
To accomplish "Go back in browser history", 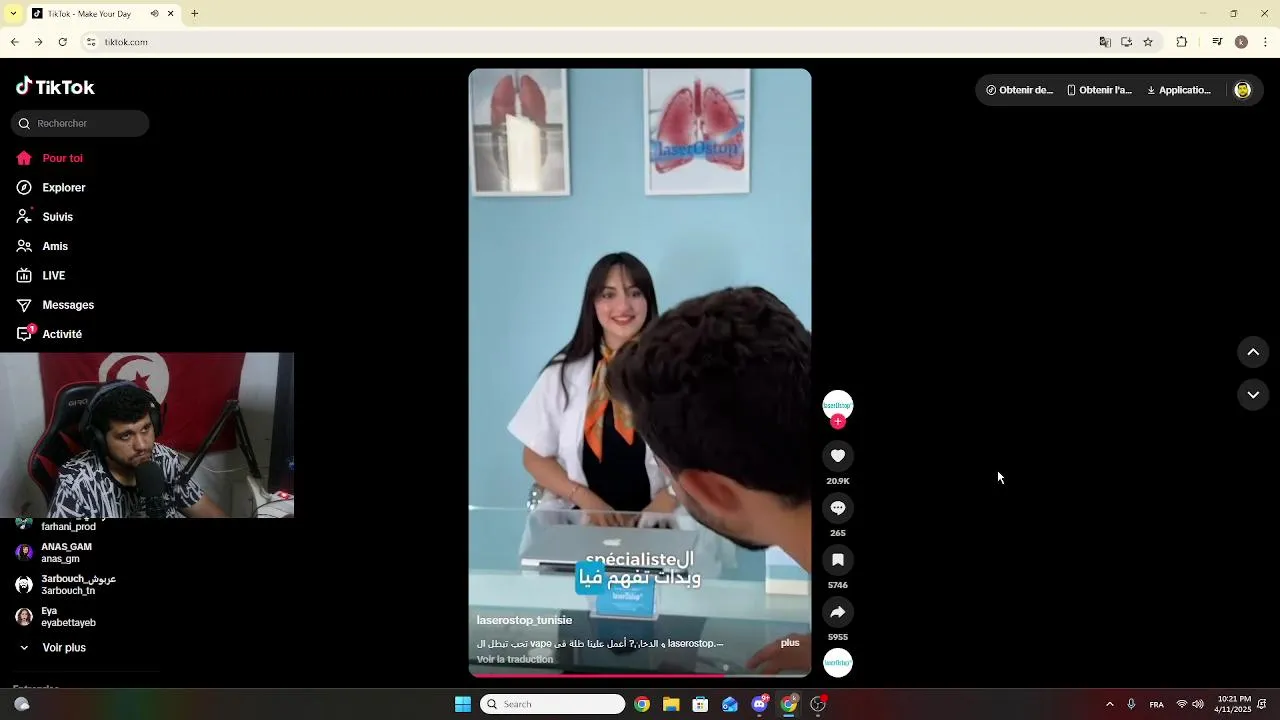I will 14,42.
